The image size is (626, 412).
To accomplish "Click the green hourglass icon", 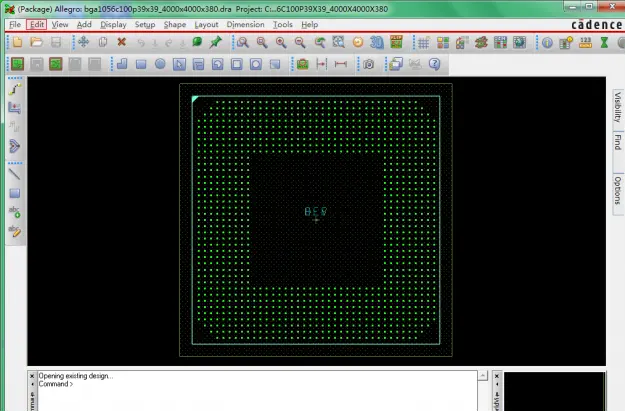I will pos(604,42).
